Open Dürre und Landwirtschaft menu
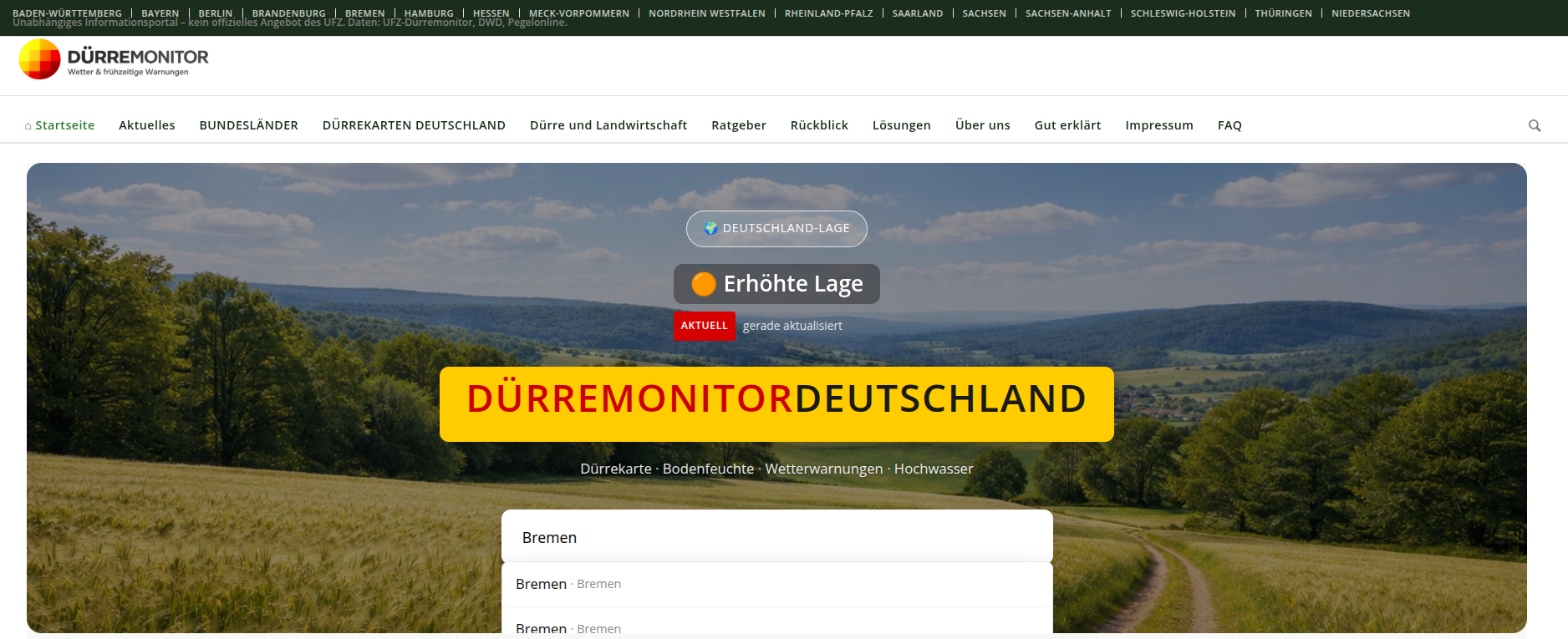 (x=608, y=125)
